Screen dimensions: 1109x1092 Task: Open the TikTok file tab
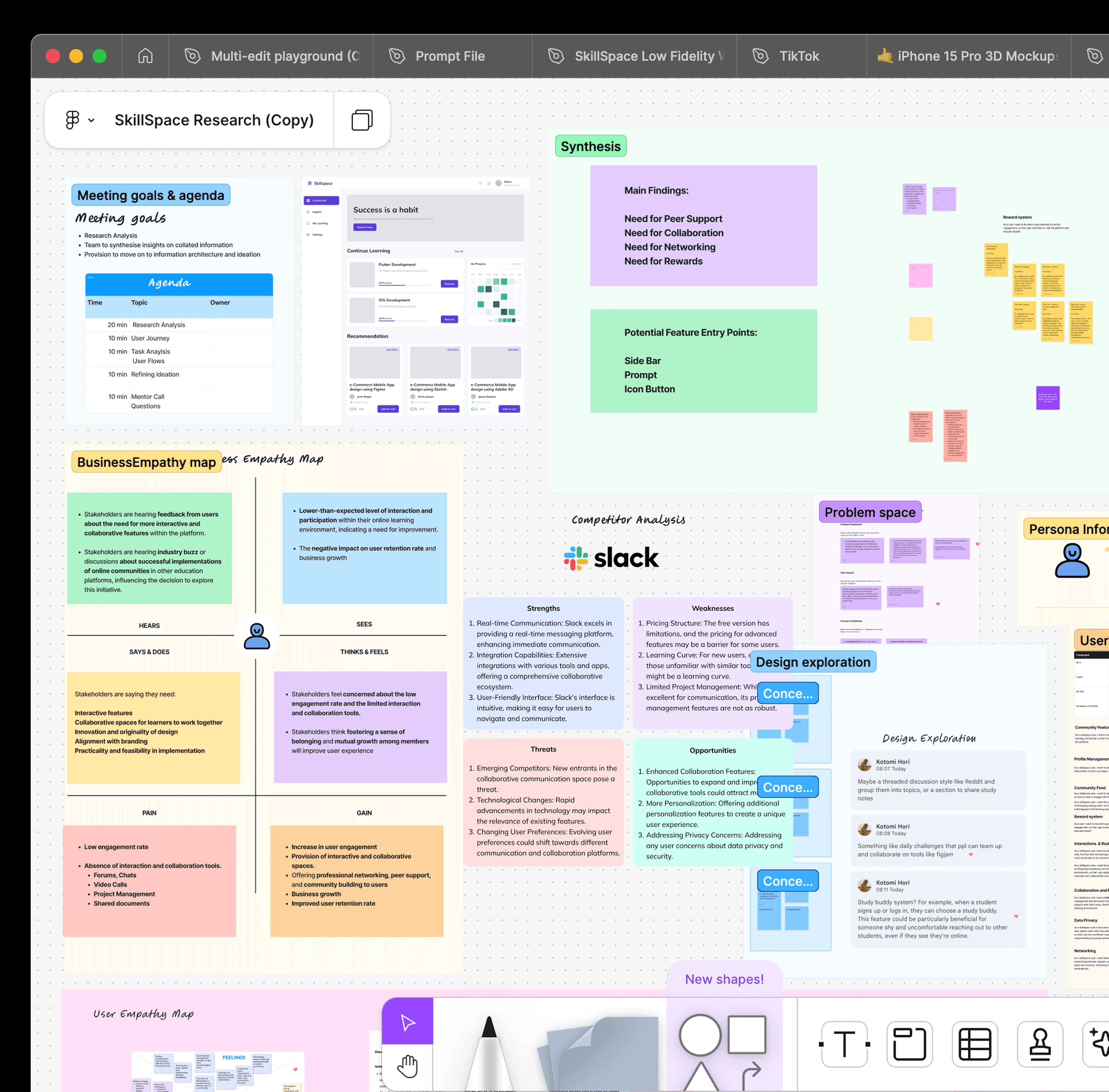[799, 56]
